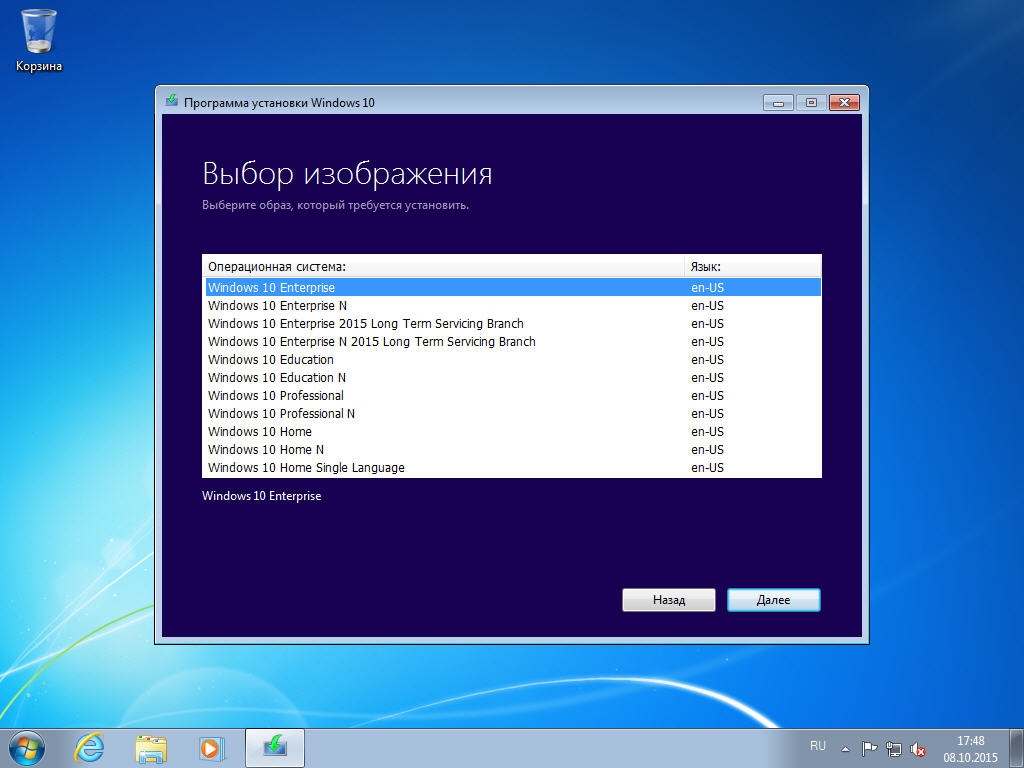This screenshot has height=768, width=1024.
Task: Select Windows 10 Professional
Action: pyautogui.click(x=513, y=395)
